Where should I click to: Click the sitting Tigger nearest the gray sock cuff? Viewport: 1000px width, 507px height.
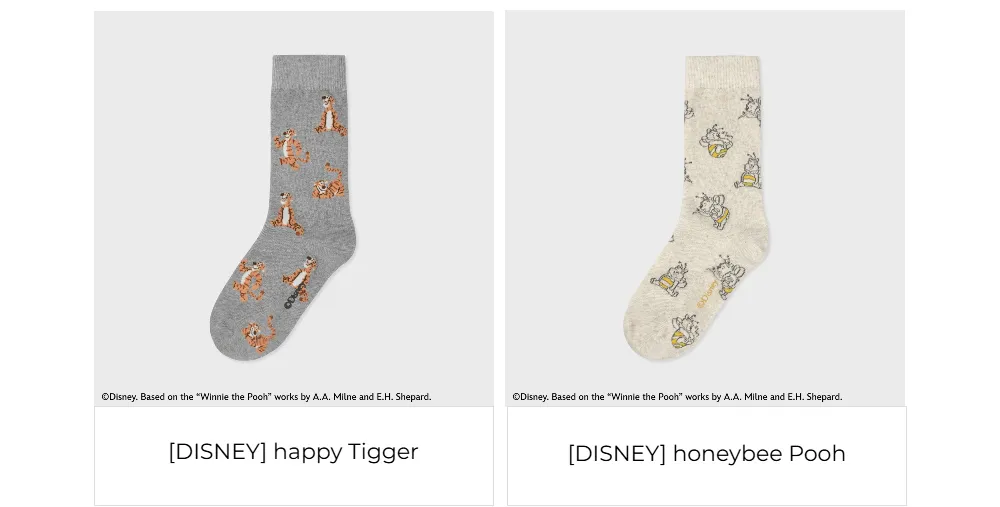[x=331, y=115]
